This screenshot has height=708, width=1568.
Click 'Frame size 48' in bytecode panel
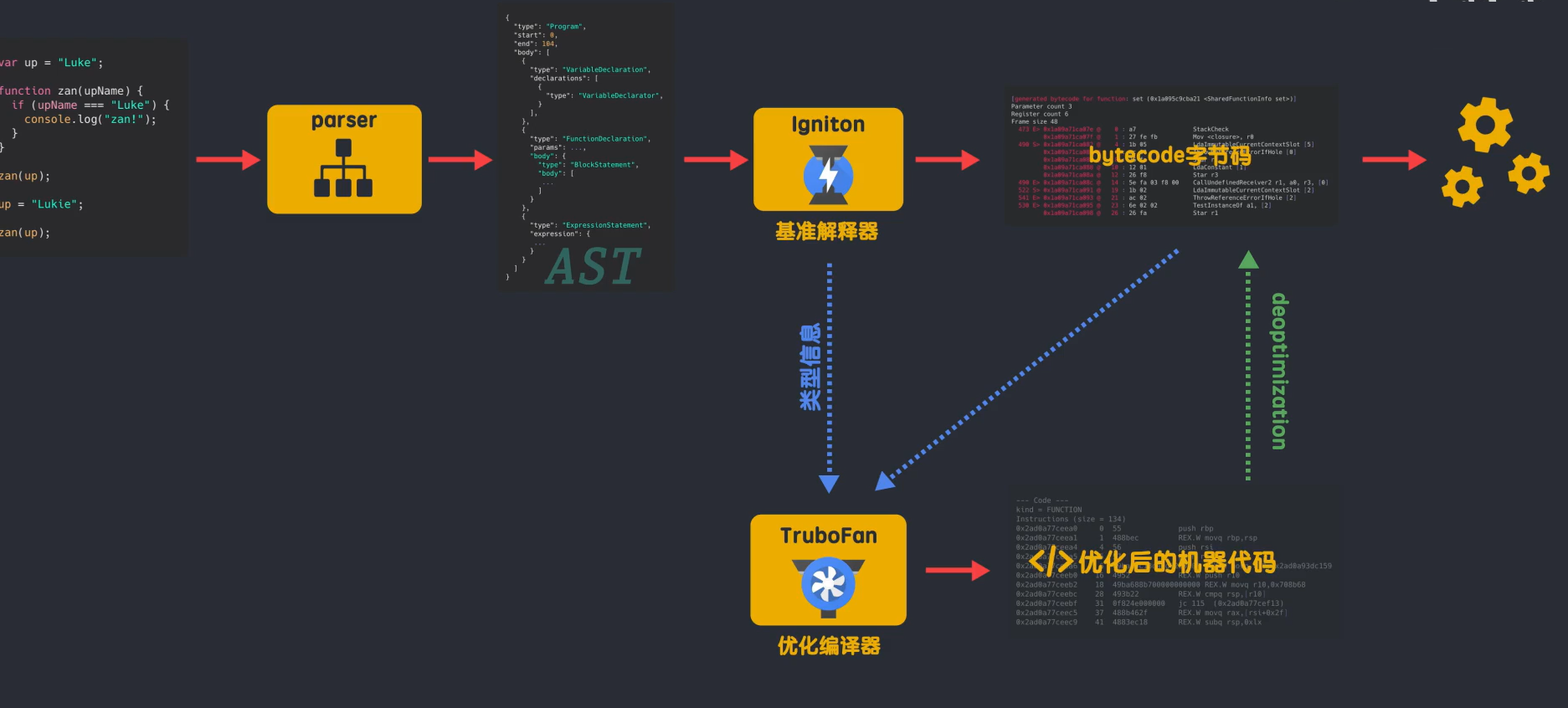click(1035, 121)
